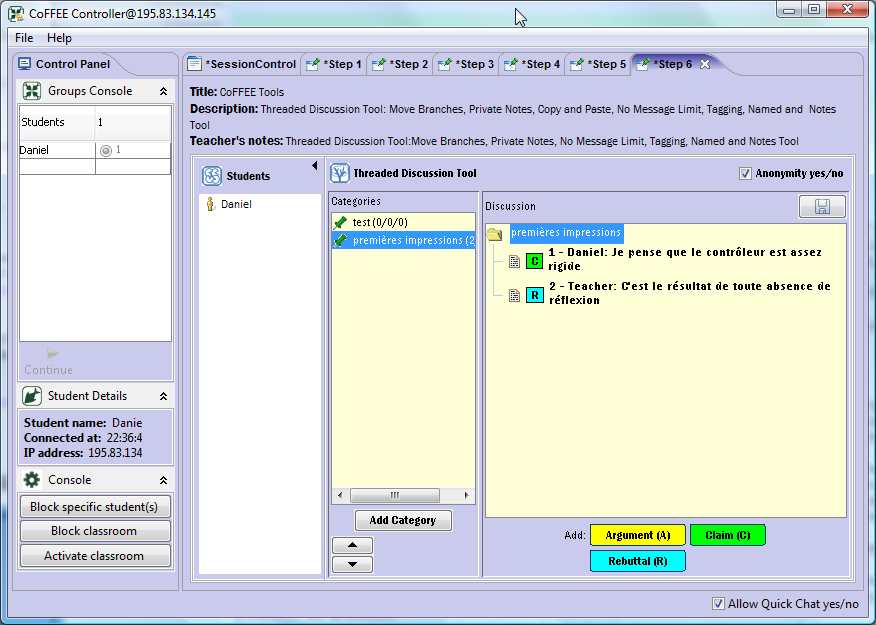Click the yellow Argument (A) button
Image resolution: width=876 pixels, height=625 pixels.
coord(637,535)
